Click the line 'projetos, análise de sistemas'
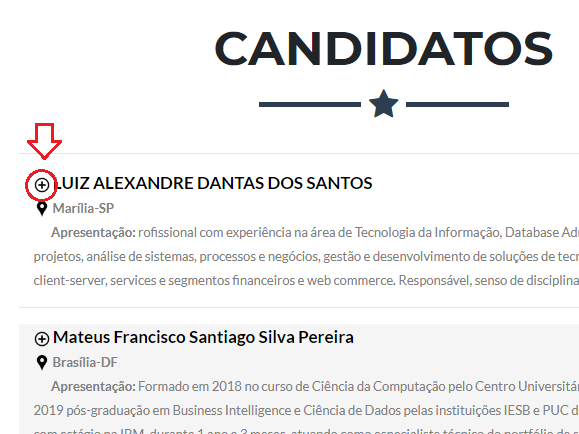 (306, 257)
